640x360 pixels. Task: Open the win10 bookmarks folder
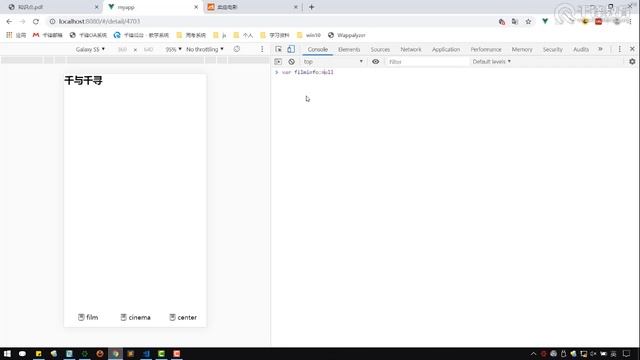pyautogui.click(x=309, y=35)
